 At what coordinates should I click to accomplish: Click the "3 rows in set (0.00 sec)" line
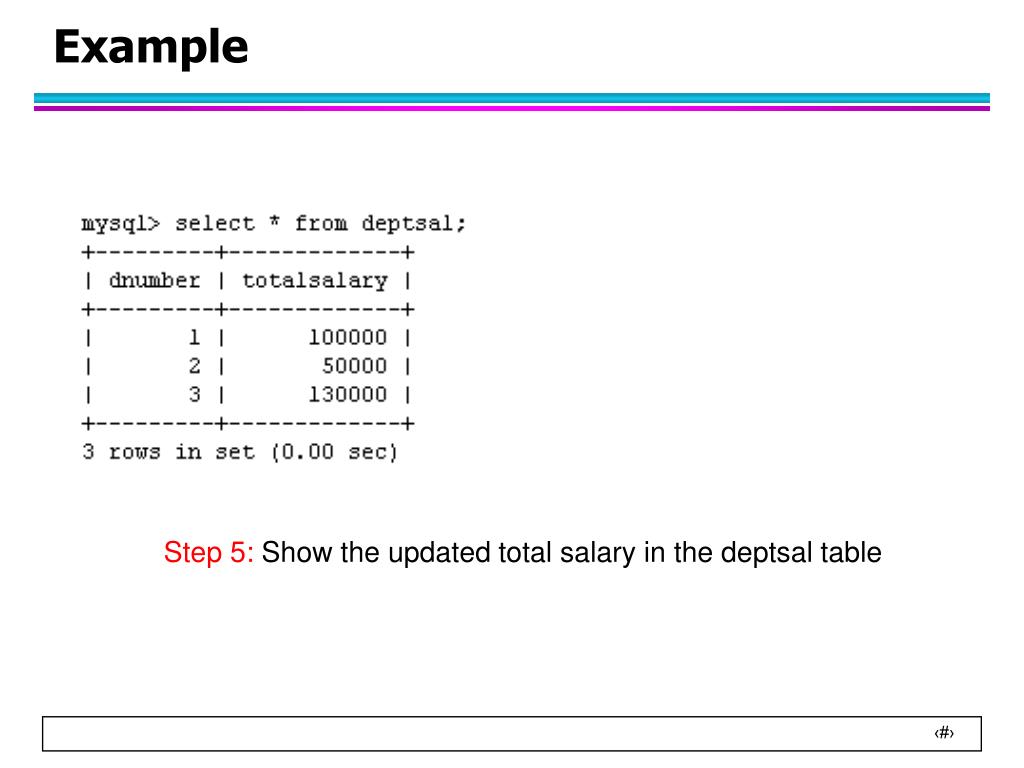pyautogui.click(x=240, y=452)
